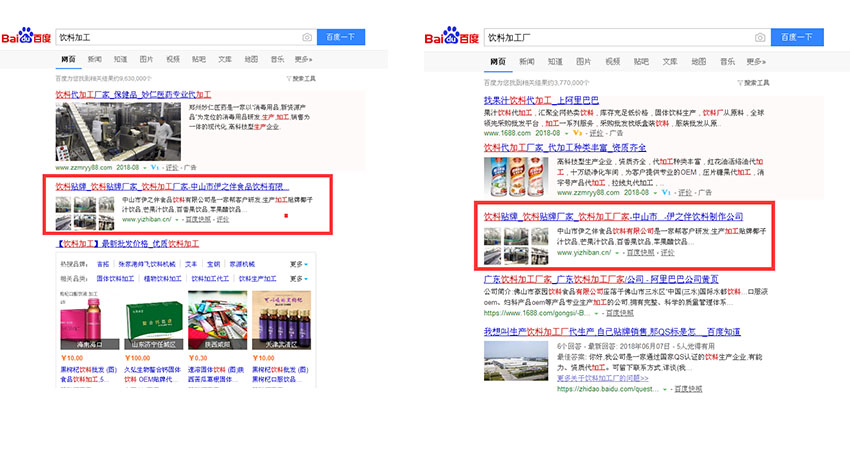Click the V1 badge beside zzmryy88.com in right results
The height and width of the screenshot is (450, 850).
point(666,192)
